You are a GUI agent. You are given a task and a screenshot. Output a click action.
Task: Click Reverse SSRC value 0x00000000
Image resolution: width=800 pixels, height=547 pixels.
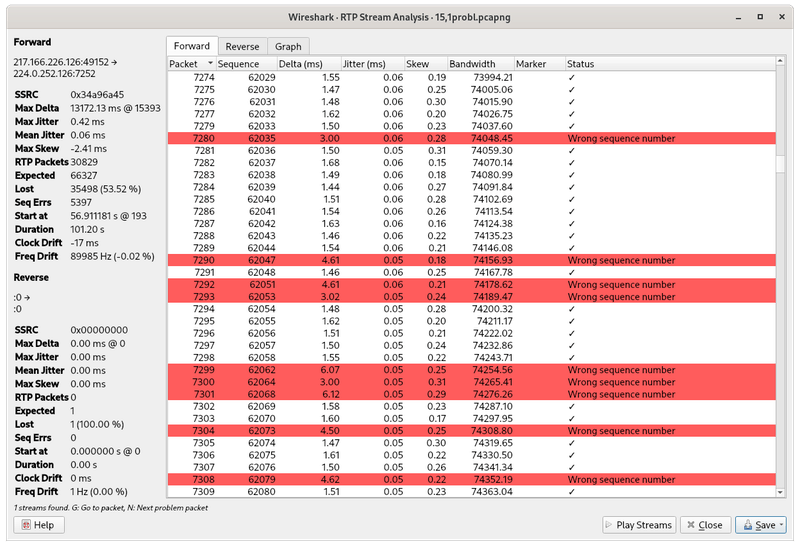[99, 330]
